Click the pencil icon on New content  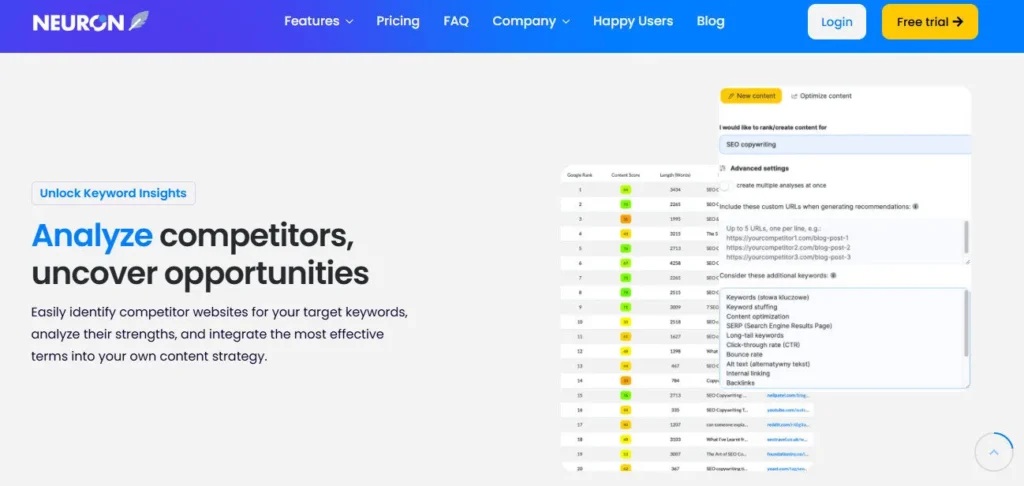731,96
